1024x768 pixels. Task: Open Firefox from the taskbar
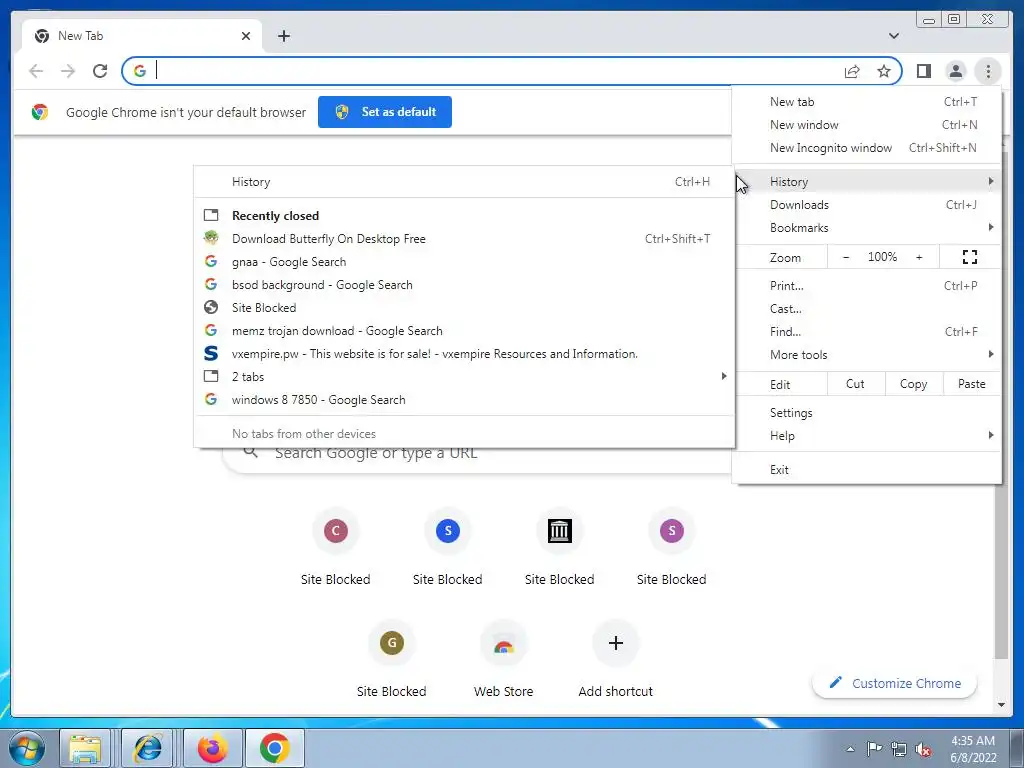(x=212, y=748)
